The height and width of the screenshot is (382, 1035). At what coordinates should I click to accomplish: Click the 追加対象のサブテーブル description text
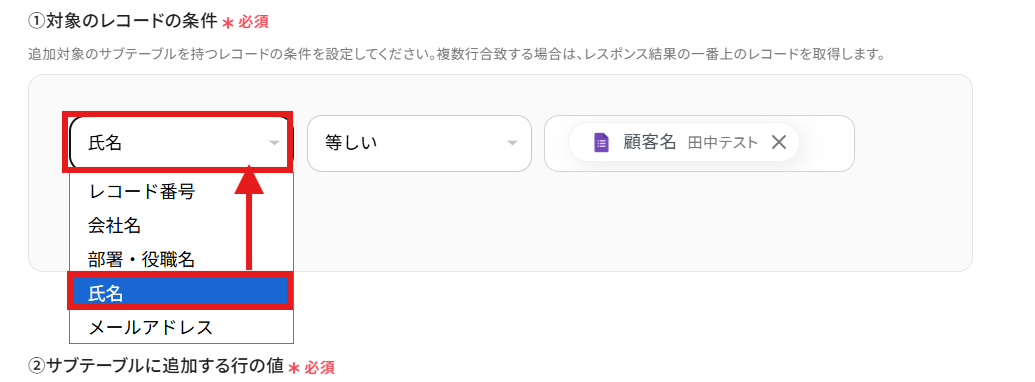[456, 54]
